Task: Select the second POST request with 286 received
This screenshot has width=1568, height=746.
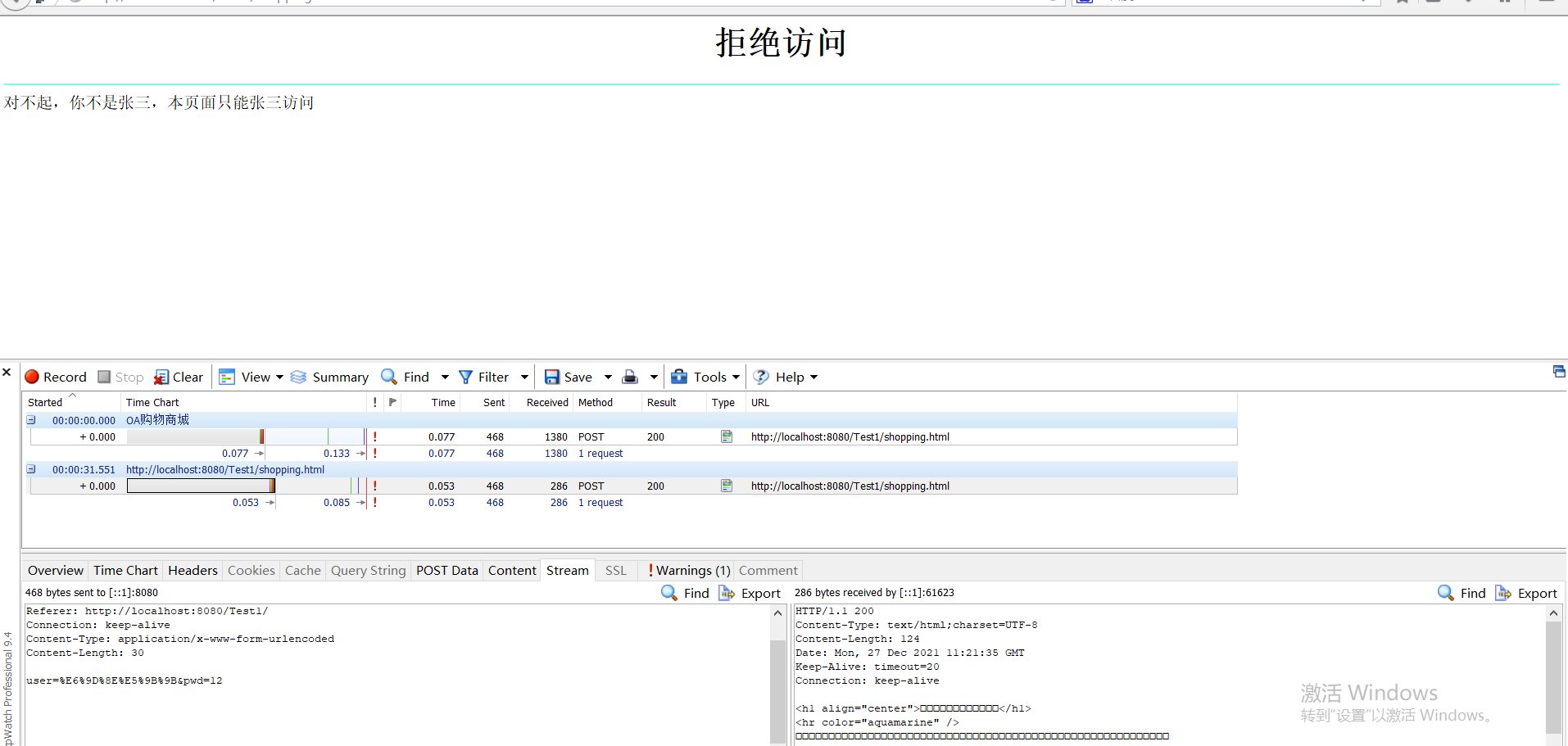Action: pyautogui.click(x=633, y=486)
